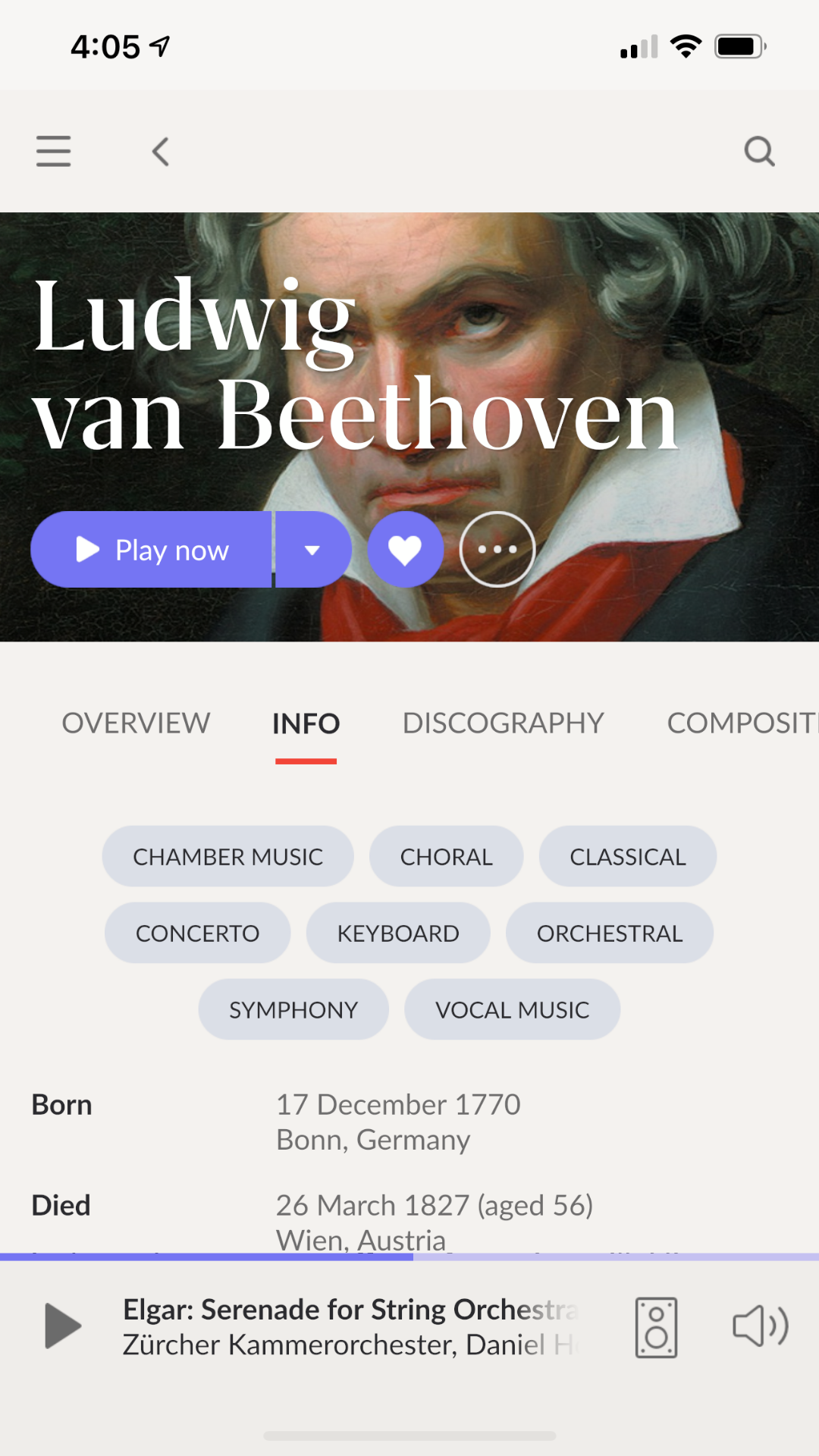819x1456 pixels.
Task: Expand the Play now dropdown arrow
Action: 312,550
